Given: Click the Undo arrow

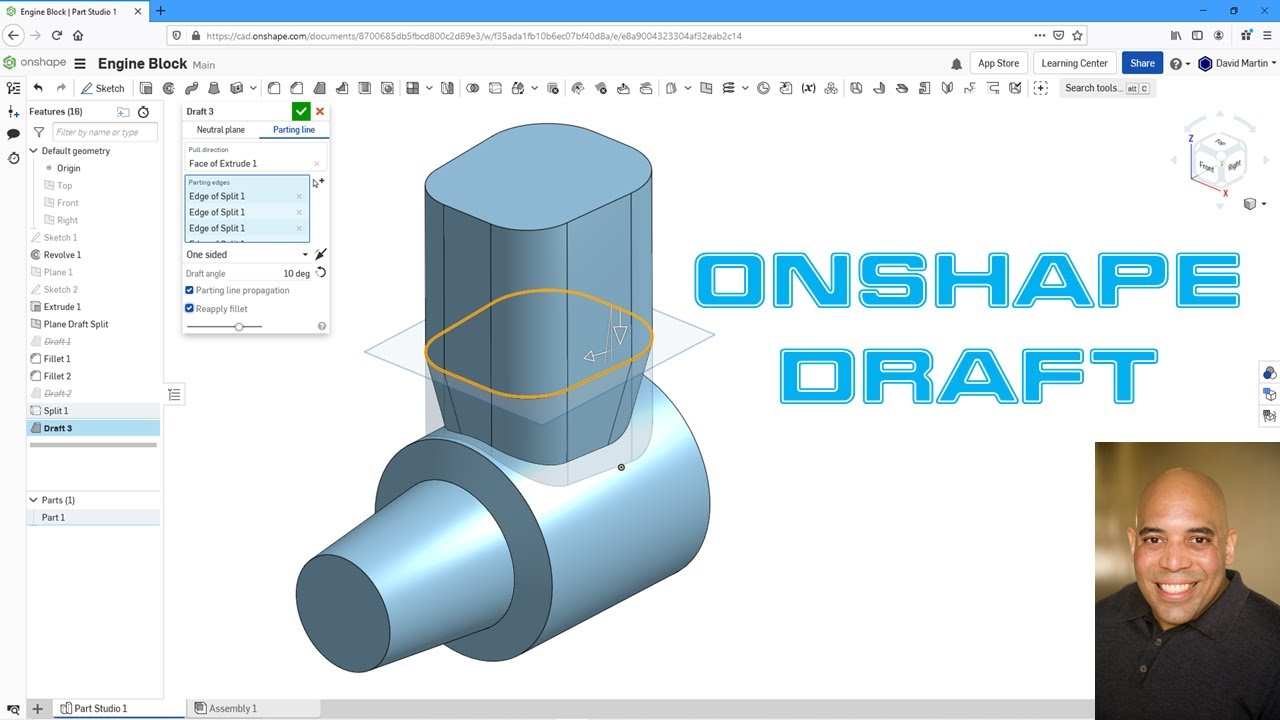Looking at the screenshot, I should pos(38,88).
